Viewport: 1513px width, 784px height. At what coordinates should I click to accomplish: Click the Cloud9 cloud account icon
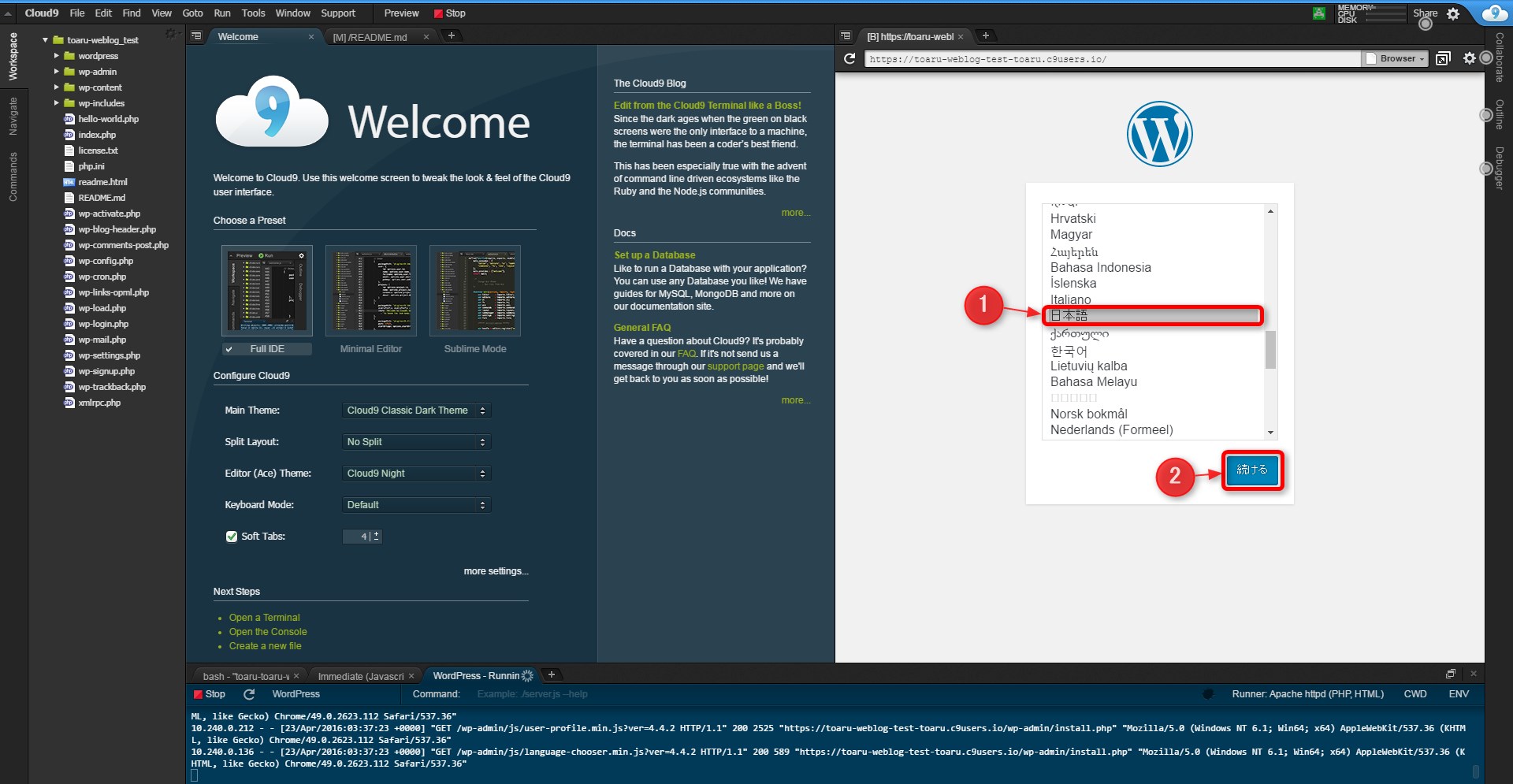(1495, 13)
